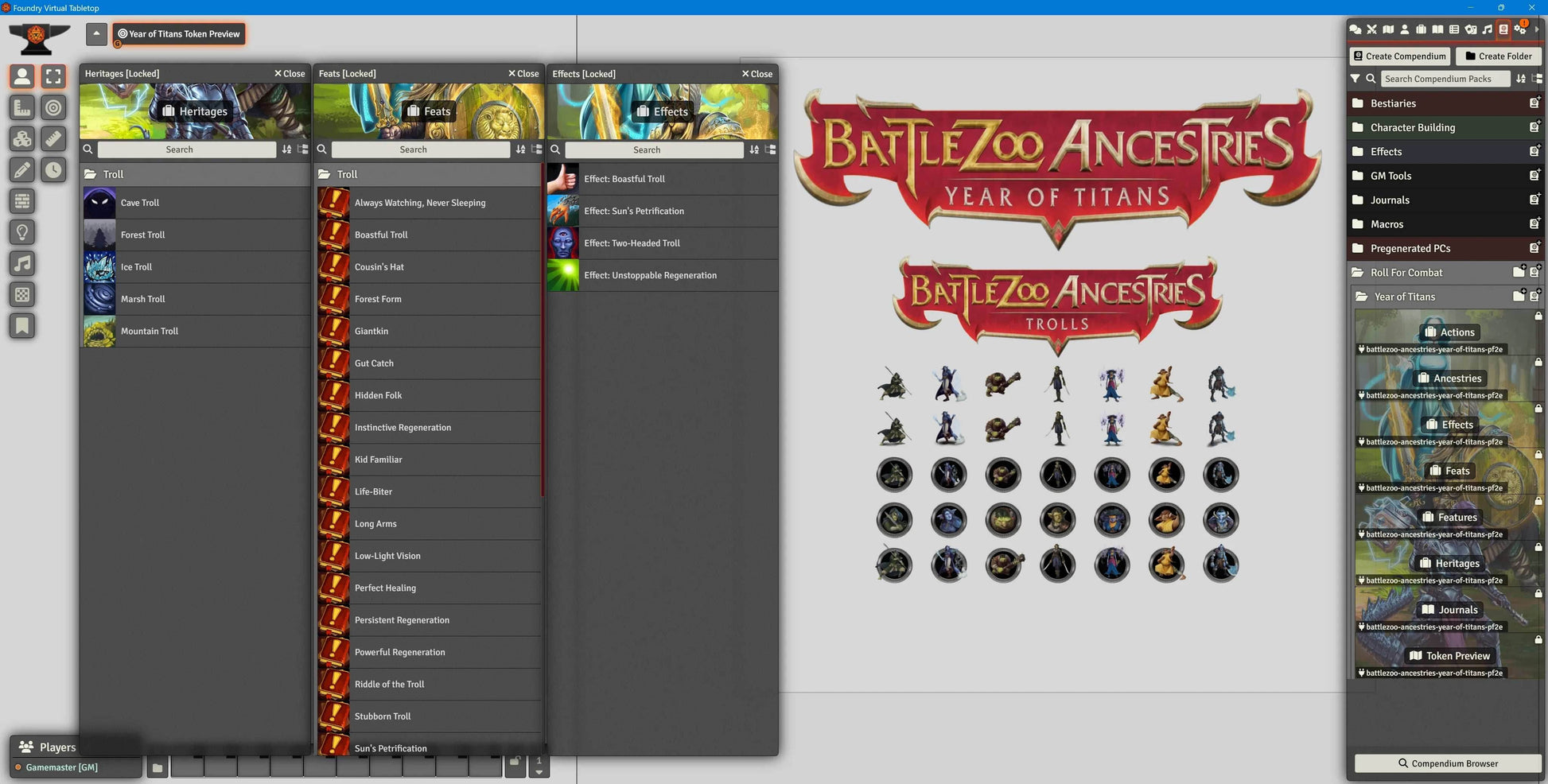The width and height of the screenshot is (1548, 784).
Task: Open the Year of Titans Token Preview navigation item
Action: (x=178, y=33)
